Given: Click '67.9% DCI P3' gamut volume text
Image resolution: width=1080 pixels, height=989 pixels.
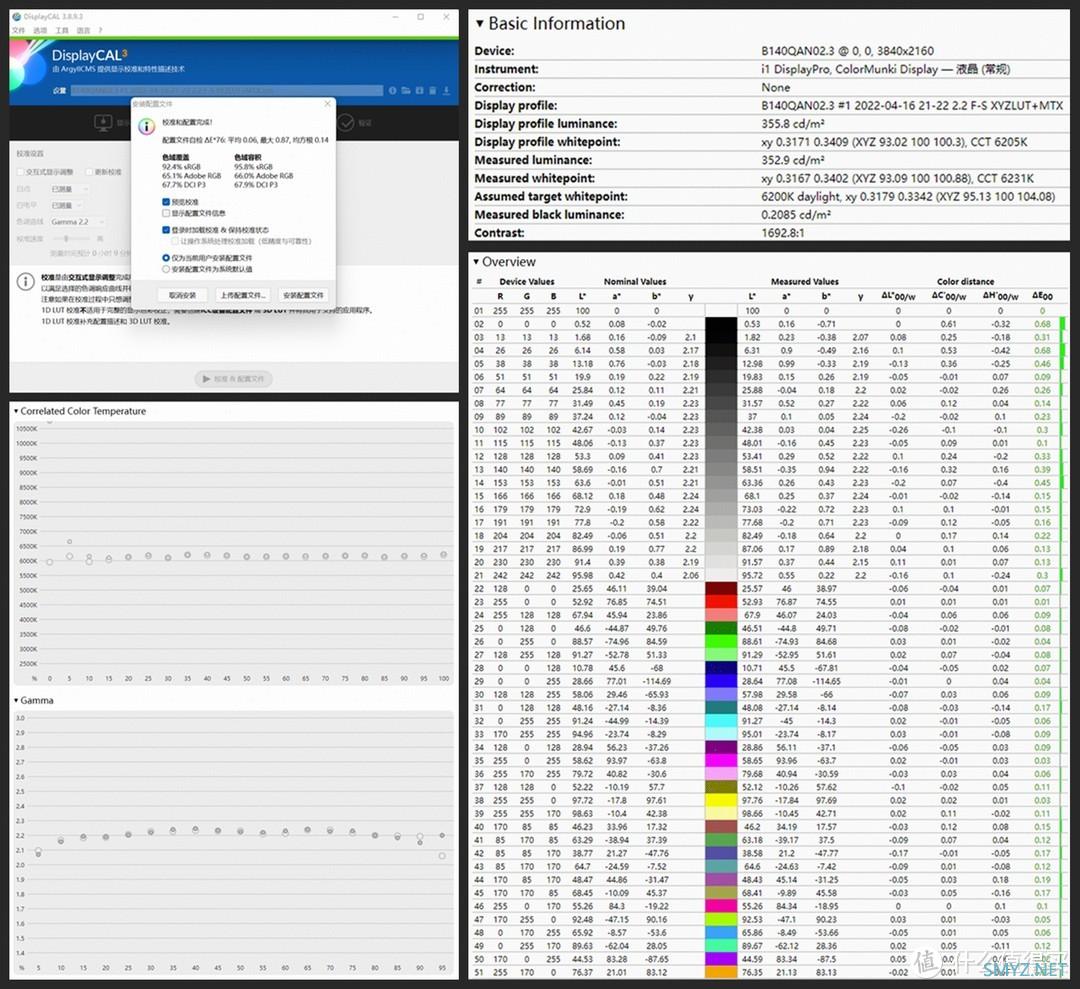Looking at the screenshot, I should (x=256, y=185).
